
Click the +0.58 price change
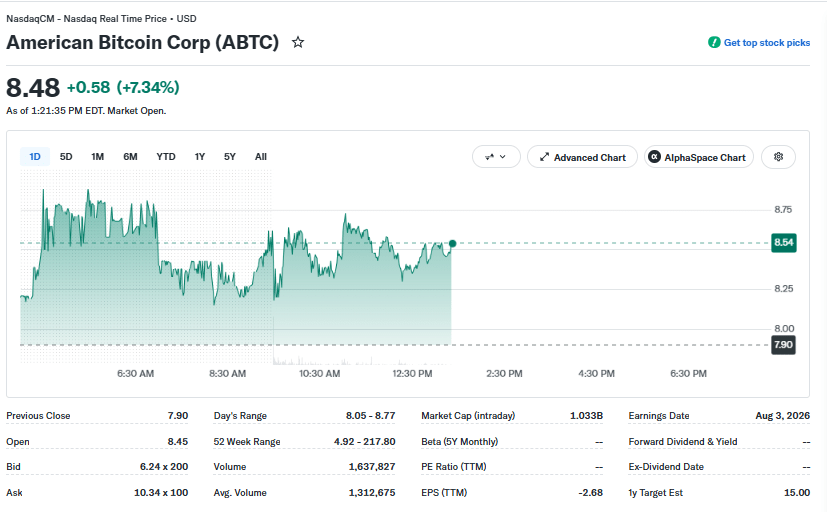89,87
